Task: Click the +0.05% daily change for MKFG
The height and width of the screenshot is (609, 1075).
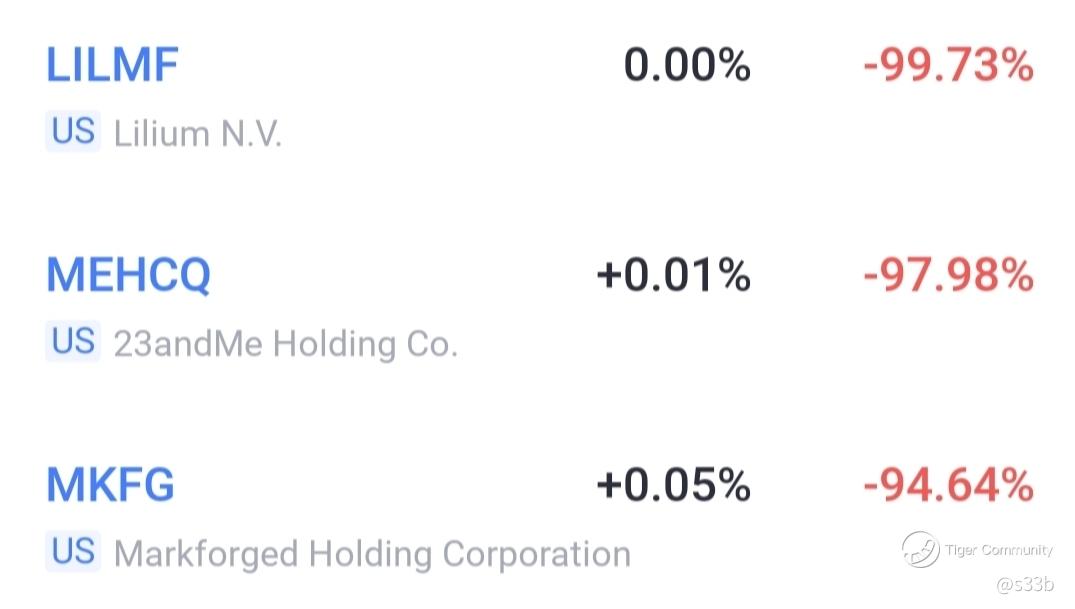Action: tap(673, 486)
